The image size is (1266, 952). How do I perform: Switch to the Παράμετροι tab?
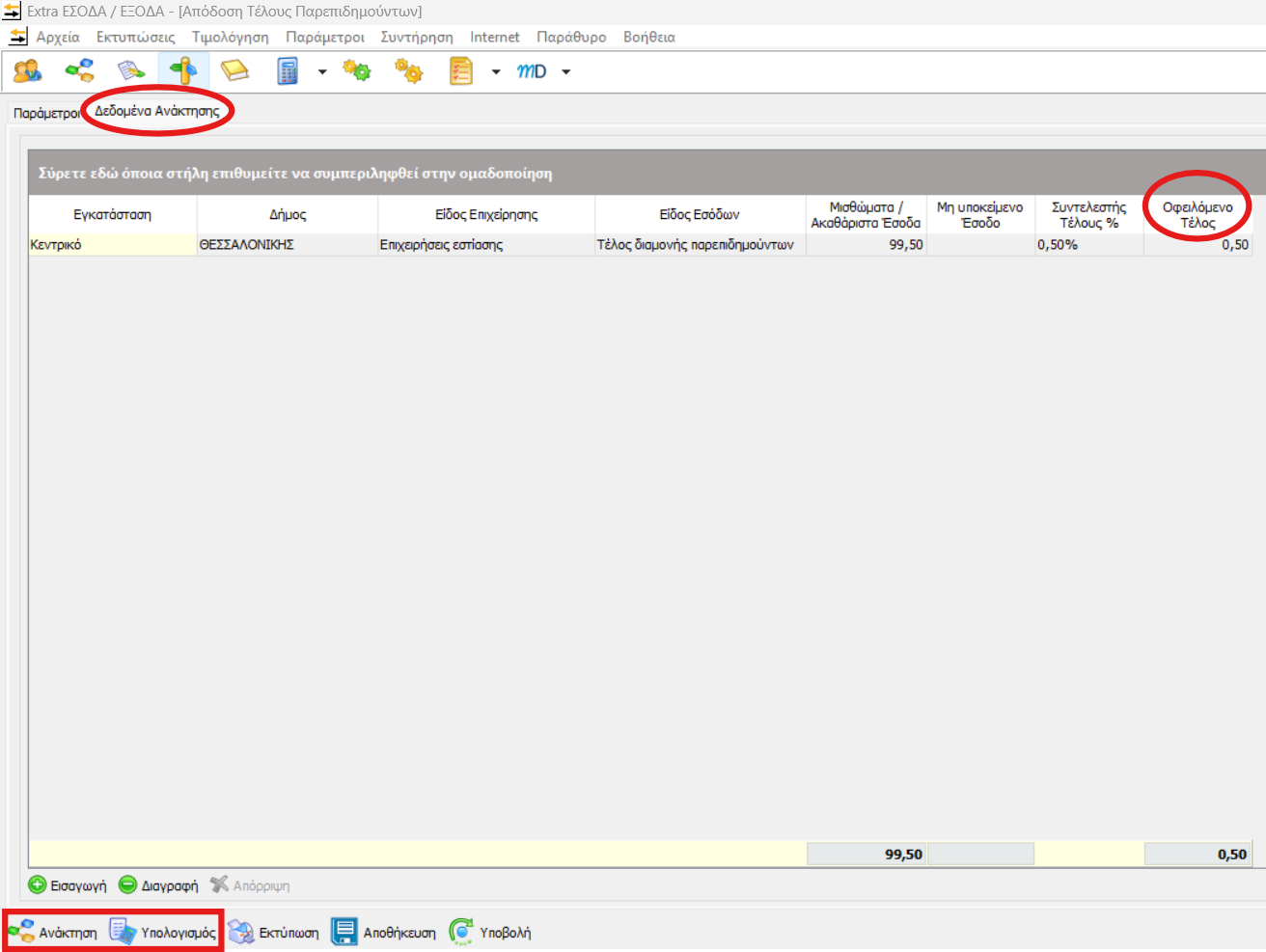coord(46,113)
